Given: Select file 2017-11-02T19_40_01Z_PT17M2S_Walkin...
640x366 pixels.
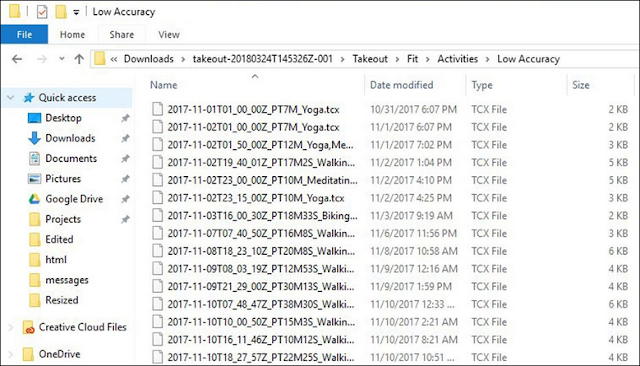Looking at the screenshot, I should click(261, 163).
